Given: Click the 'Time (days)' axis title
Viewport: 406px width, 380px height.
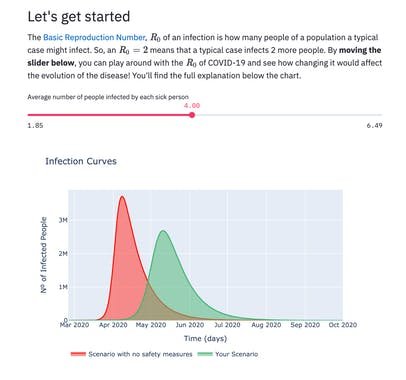Looking at the screenshot, I should point(205,338).
